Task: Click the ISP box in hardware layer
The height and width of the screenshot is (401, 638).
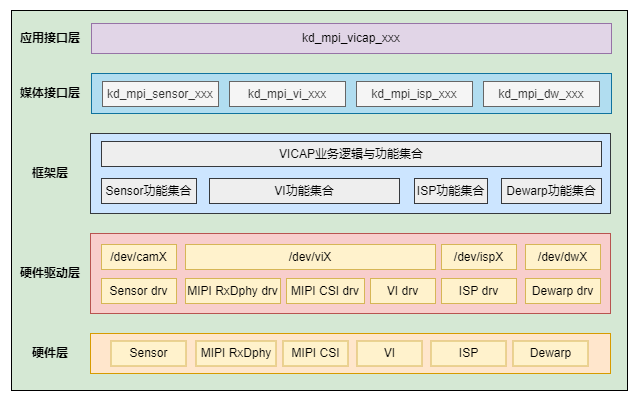Action: click(x=468, y=353)
